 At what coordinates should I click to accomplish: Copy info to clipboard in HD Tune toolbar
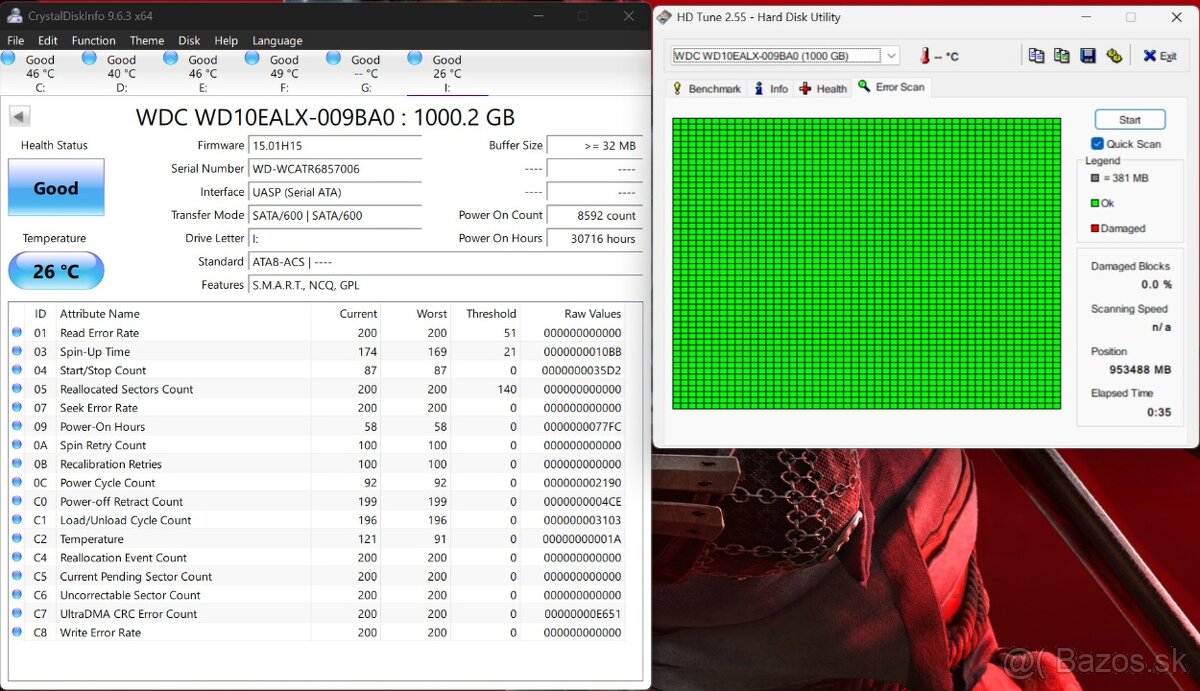coord(1036,56)
